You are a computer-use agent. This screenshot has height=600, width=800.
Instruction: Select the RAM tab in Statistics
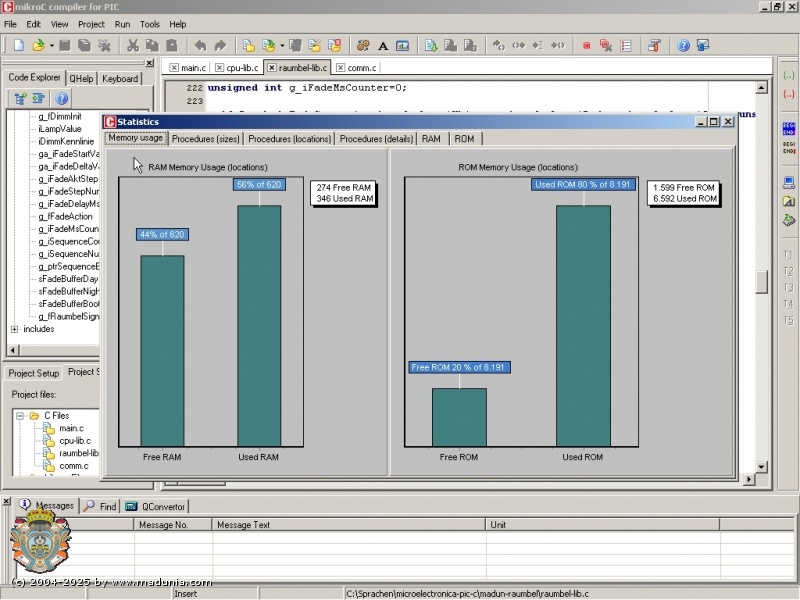click(x=432, y=139)
